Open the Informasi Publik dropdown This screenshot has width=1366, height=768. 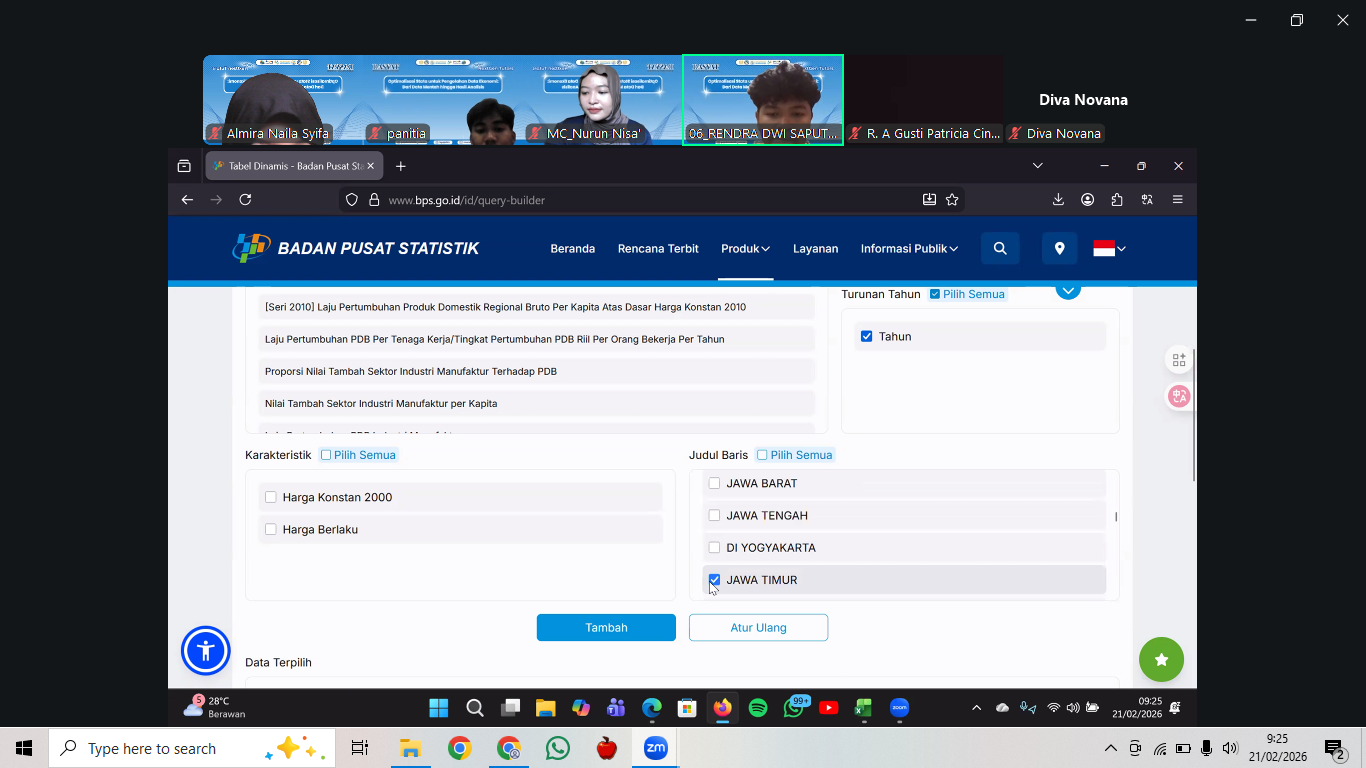coord(909,249)
